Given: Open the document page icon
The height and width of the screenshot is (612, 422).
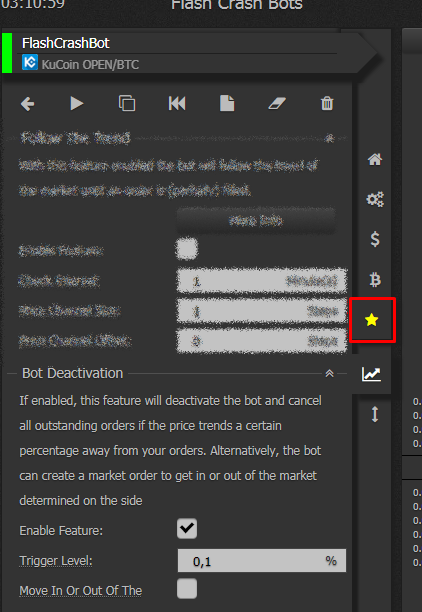Looking at the screenshot, I should click(227, 103).
